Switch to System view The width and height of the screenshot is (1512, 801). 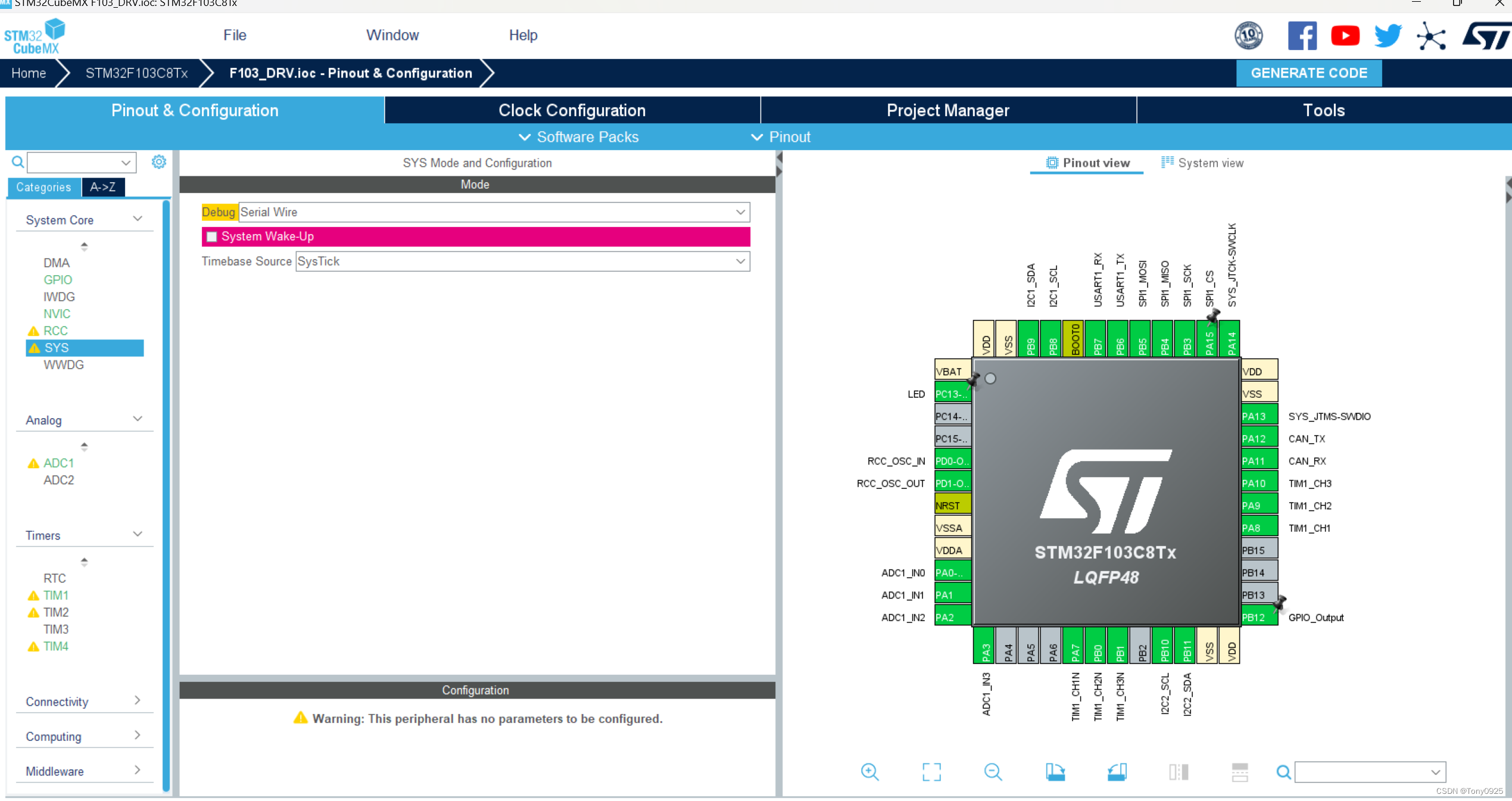pos(1202,163)
